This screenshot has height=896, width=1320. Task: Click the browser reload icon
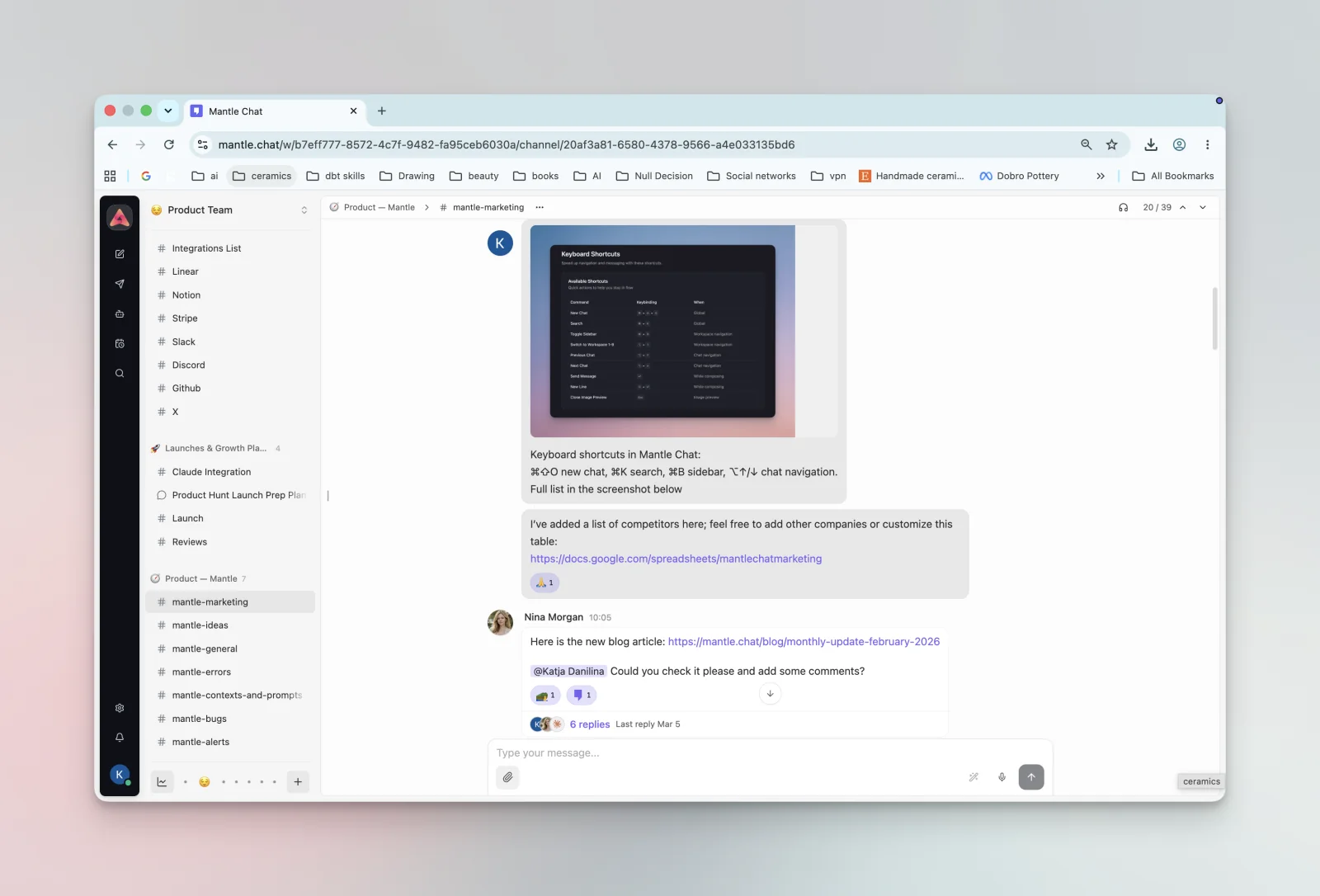(x=169, y=144)
